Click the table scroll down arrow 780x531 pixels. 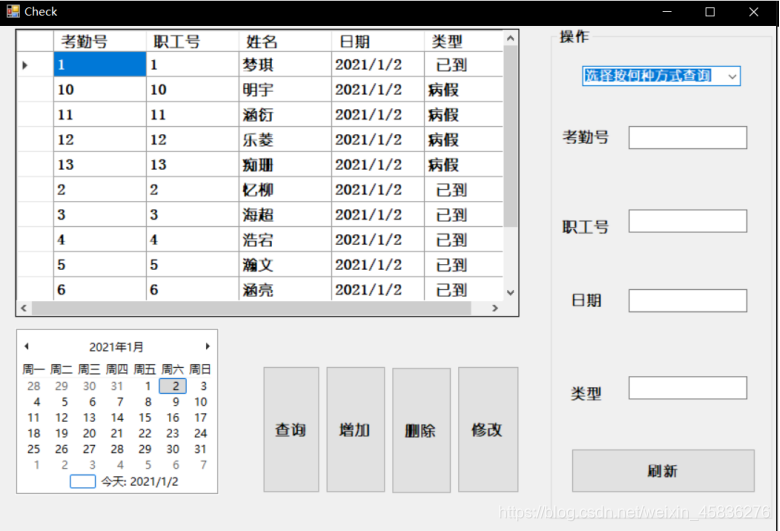[510, 293]
